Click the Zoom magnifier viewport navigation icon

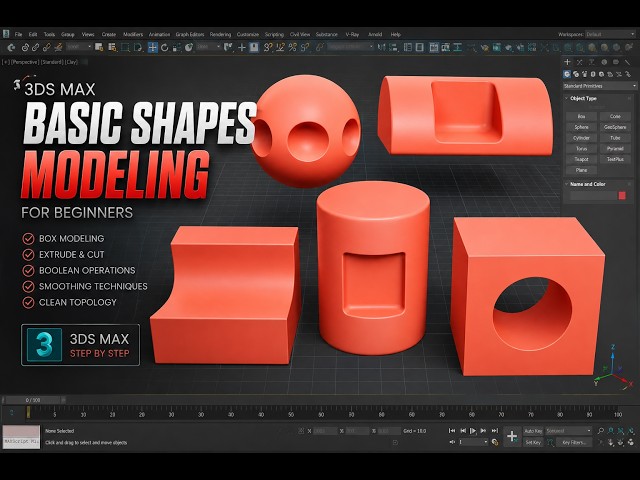601,431
